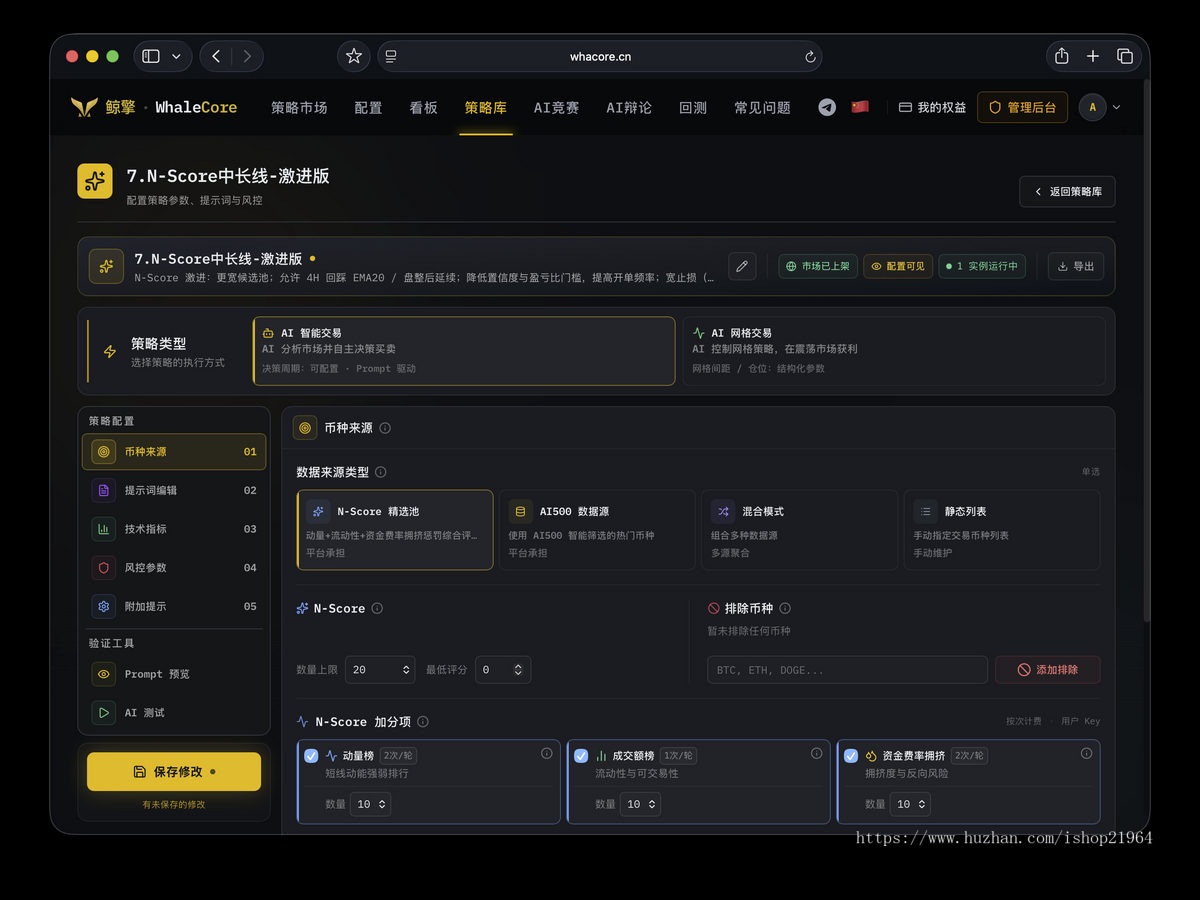Click the Safari sidebar toggle icon
This screenshot has height=900, width=1200.
[151, 57]
